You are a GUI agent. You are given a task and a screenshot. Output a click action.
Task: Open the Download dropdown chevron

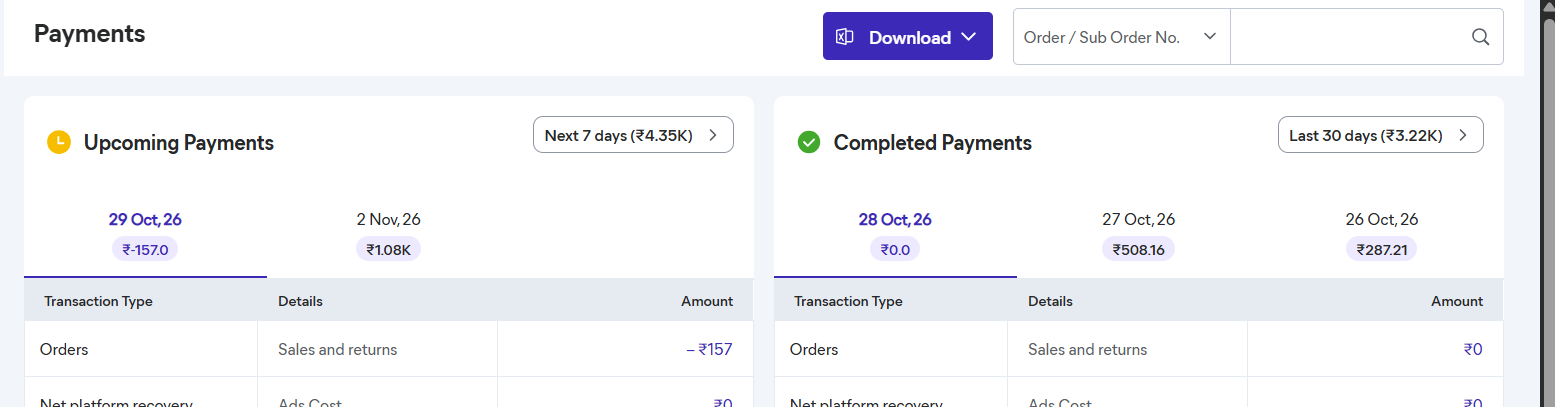[968, 37]
